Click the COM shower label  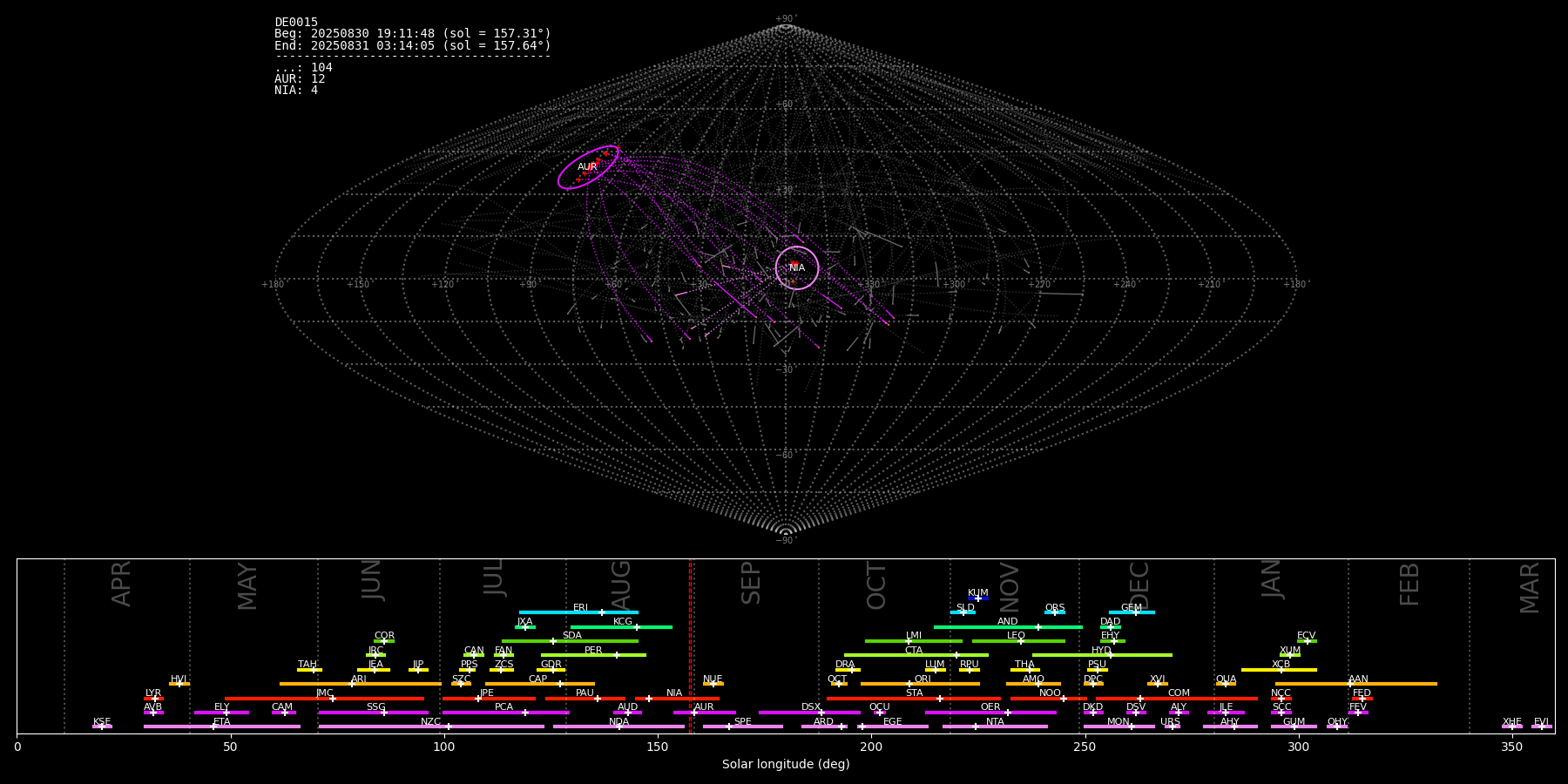1179,693
